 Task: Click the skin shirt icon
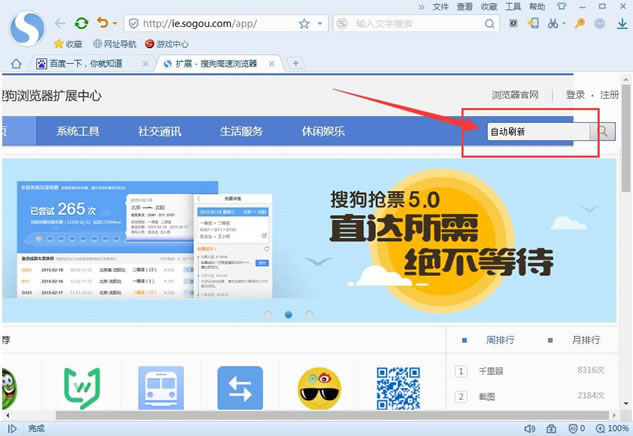(562, 6)
